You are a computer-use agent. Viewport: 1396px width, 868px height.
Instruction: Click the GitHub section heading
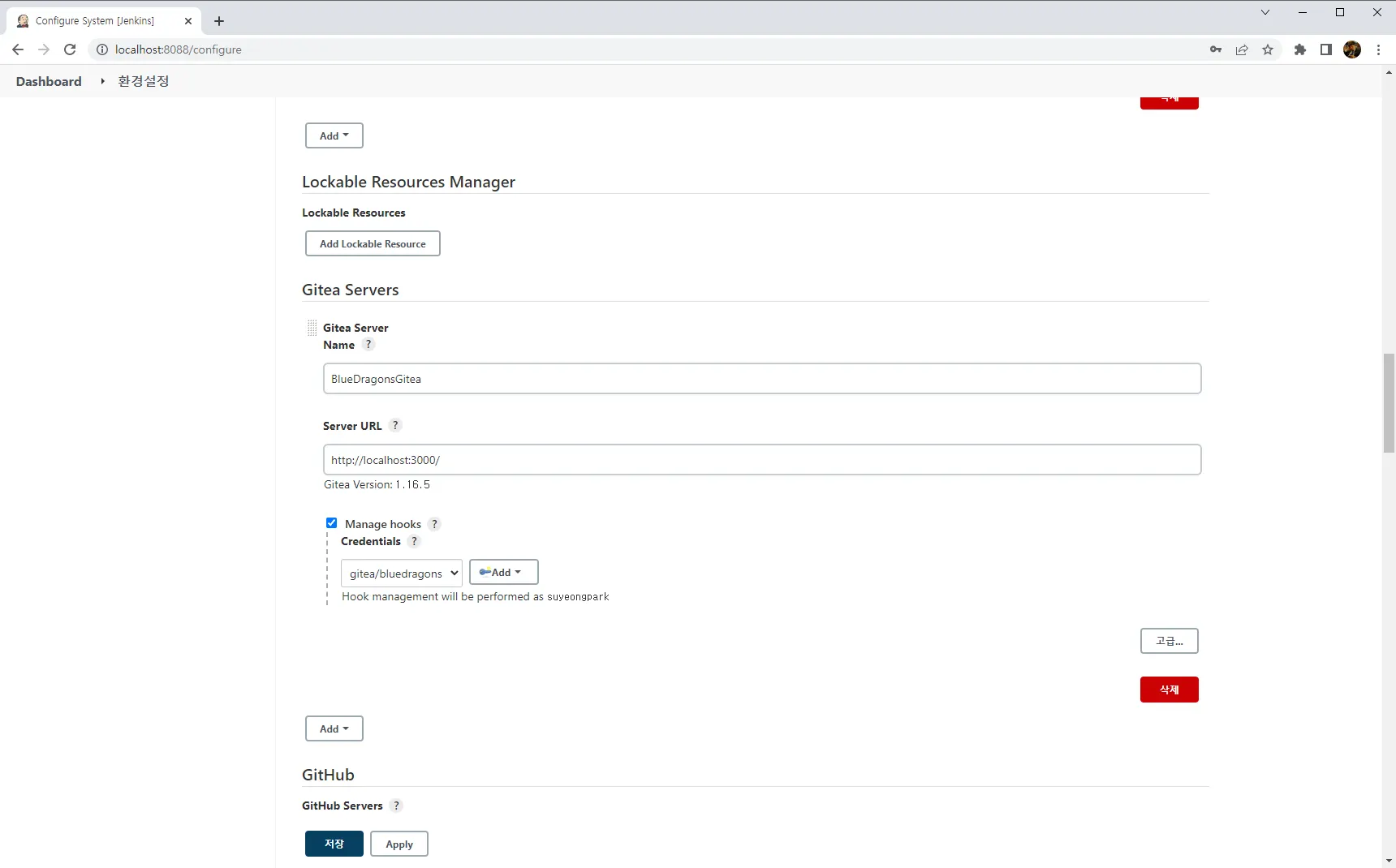[x=328, y=775]
